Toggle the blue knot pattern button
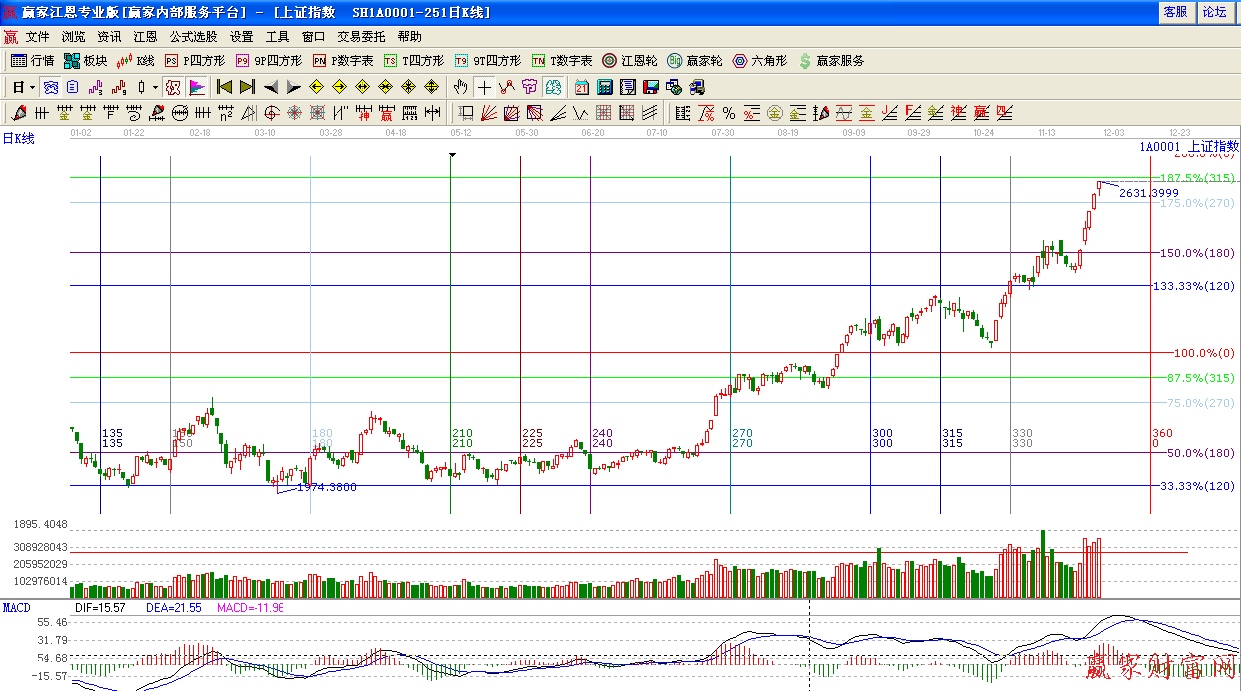1241x691 pixels. tap(50, 87)
